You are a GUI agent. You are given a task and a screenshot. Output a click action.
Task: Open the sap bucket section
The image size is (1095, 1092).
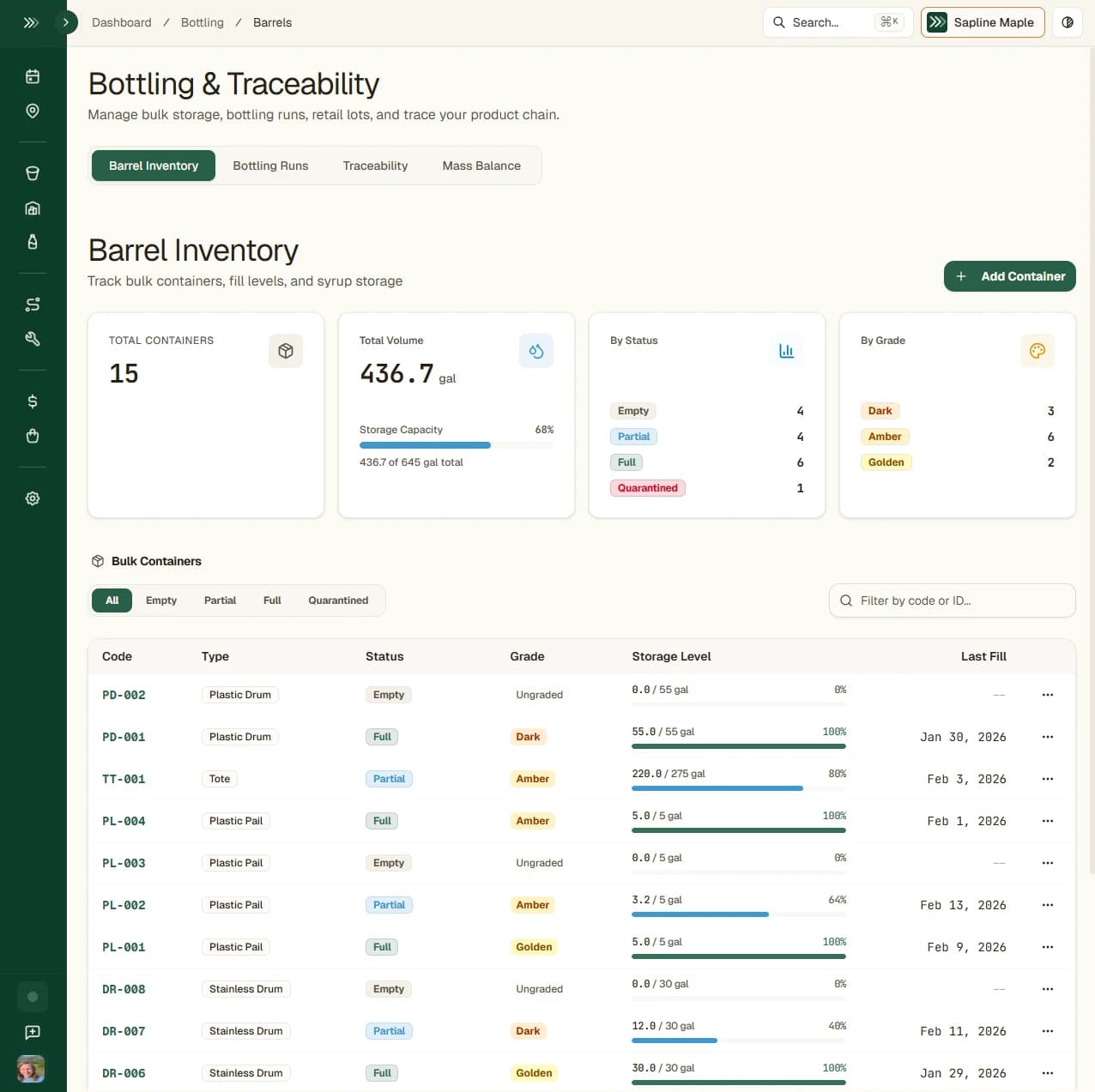pyautogui.click(x=32, y=172)
